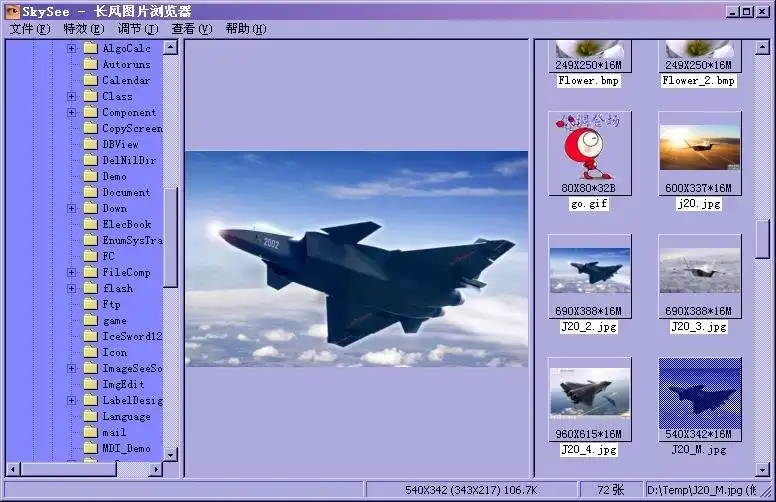
Task: Select the Class tree item label
Action: (117, 96)
